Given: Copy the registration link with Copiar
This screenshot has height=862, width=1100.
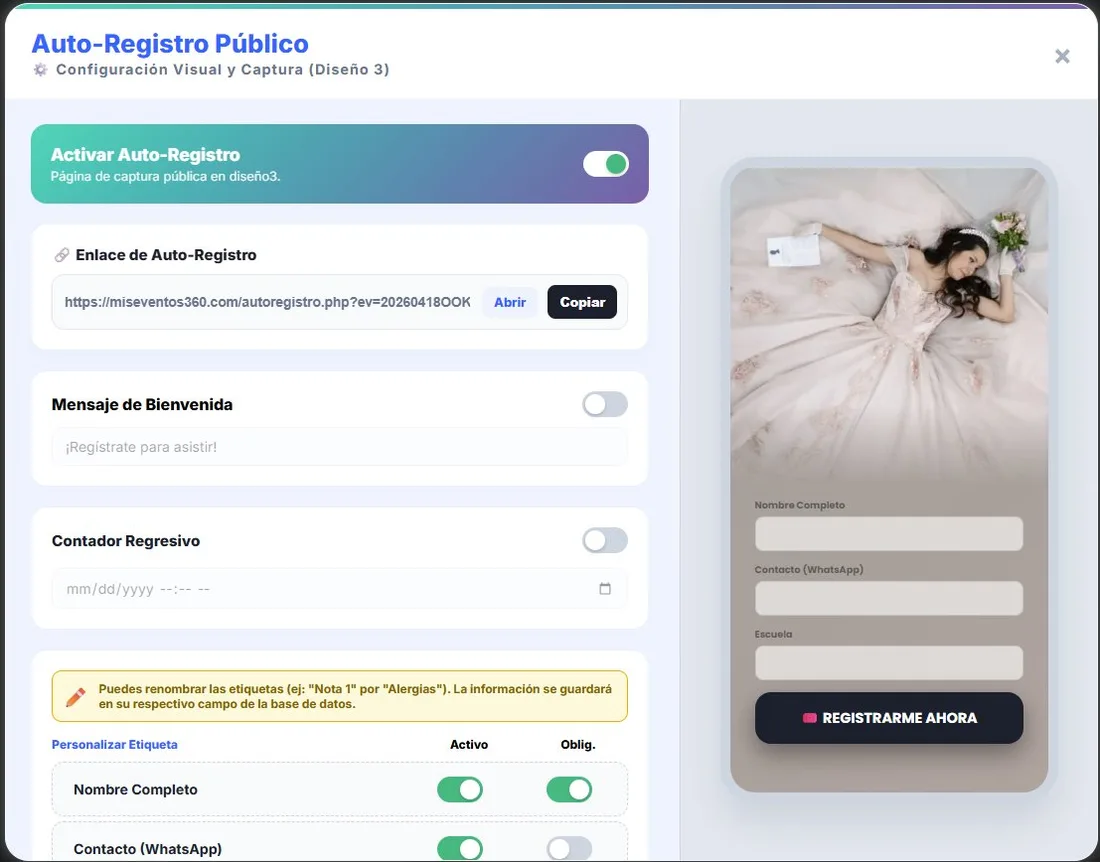Looking at the screenshot, I should click(x=582, y=302).
